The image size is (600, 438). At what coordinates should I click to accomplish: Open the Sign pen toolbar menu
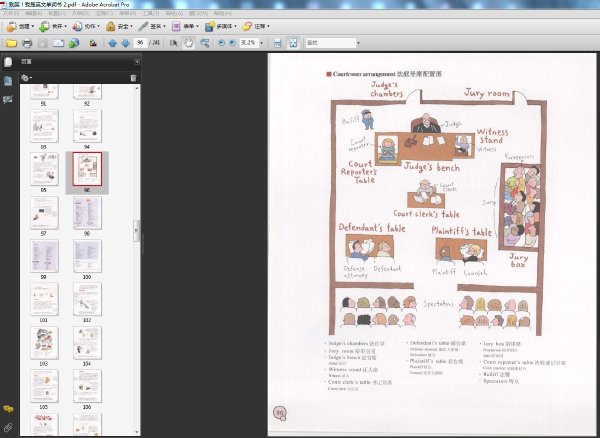[x=152, y=26]
